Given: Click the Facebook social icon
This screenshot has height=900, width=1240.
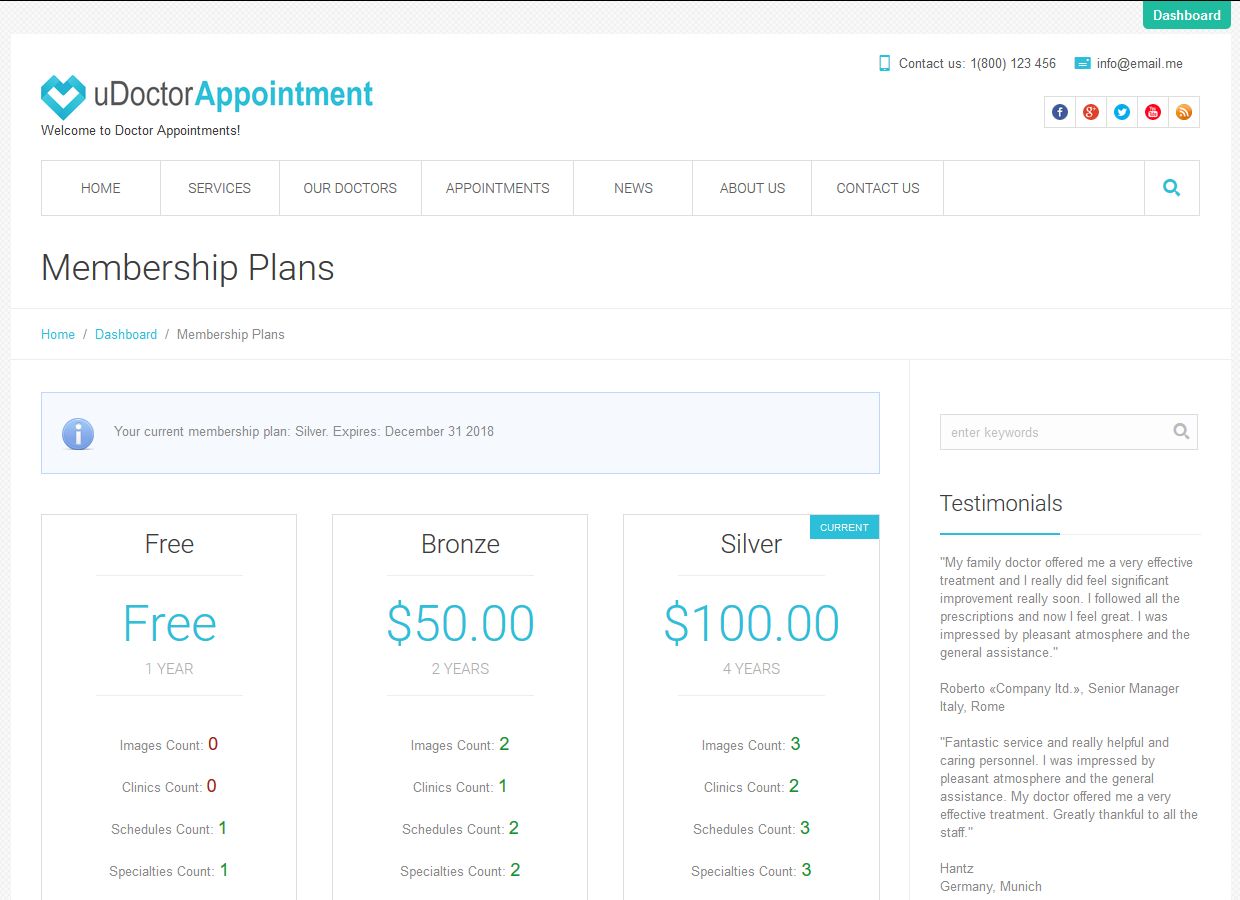Looking at the screenshot, I should pyautogui.click(x=1060, y=112).
